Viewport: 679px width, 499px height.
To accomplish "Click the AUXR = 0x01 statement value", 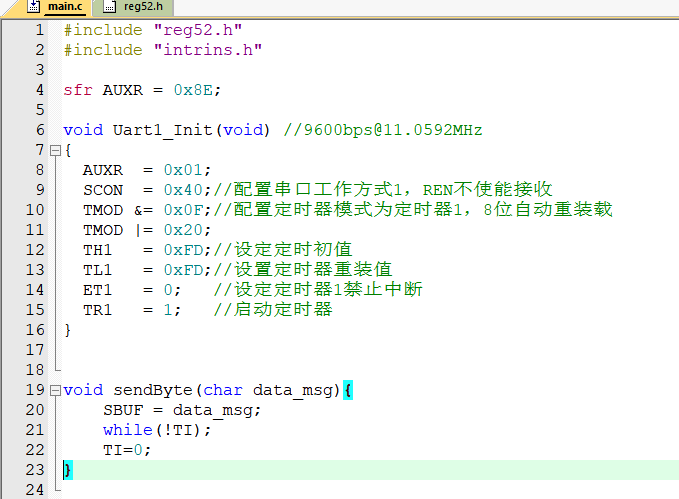I will [x=183, y=170].
